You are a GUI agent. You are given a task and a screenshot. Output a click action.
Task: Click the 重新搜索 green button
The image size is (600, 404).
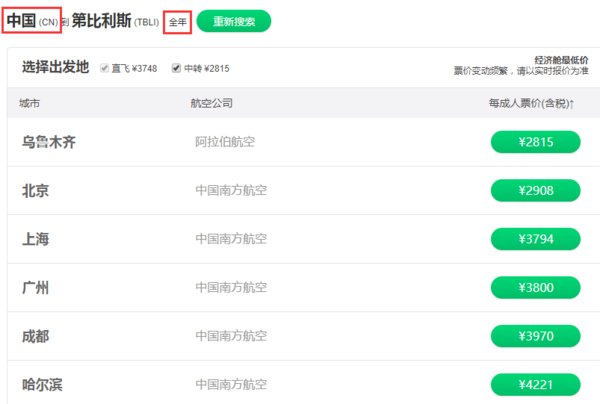coord(233,21)
